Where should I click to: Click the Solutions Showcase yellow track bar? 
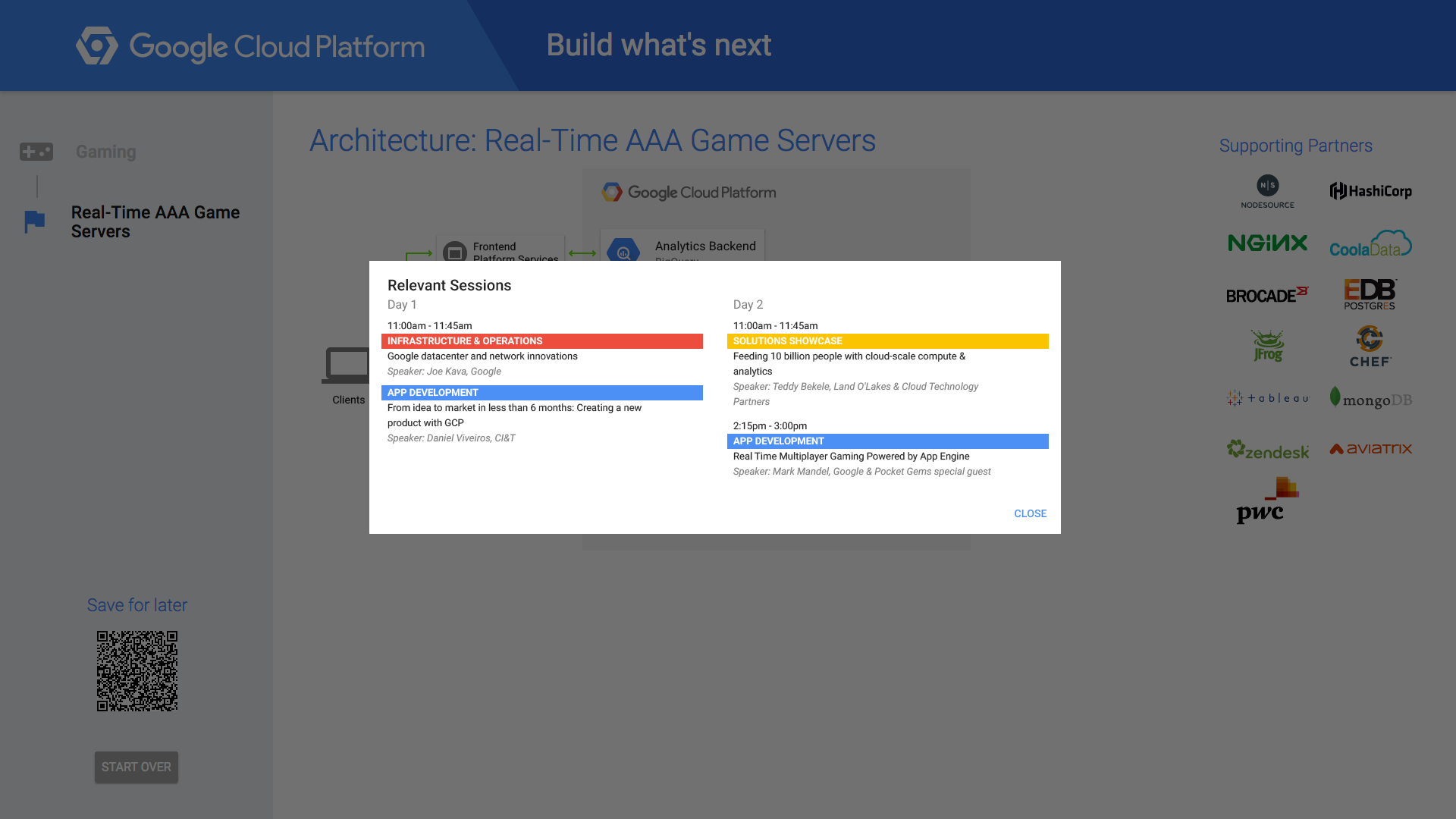pos(888,341)
